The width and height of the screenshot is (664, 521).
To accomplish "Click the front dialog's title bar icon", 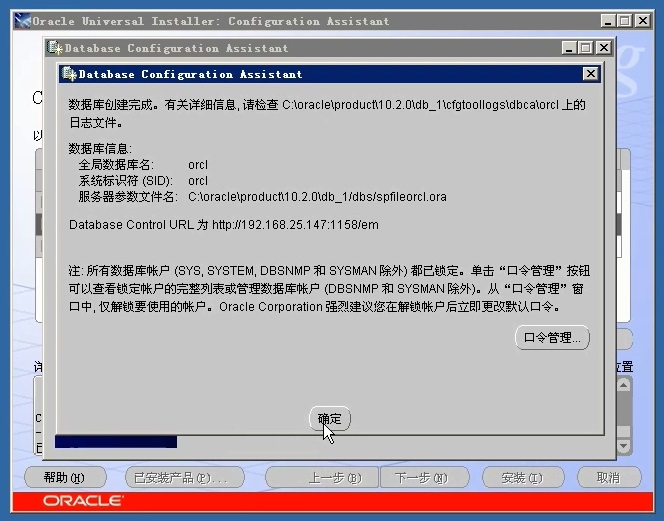I will click(69, 74).
